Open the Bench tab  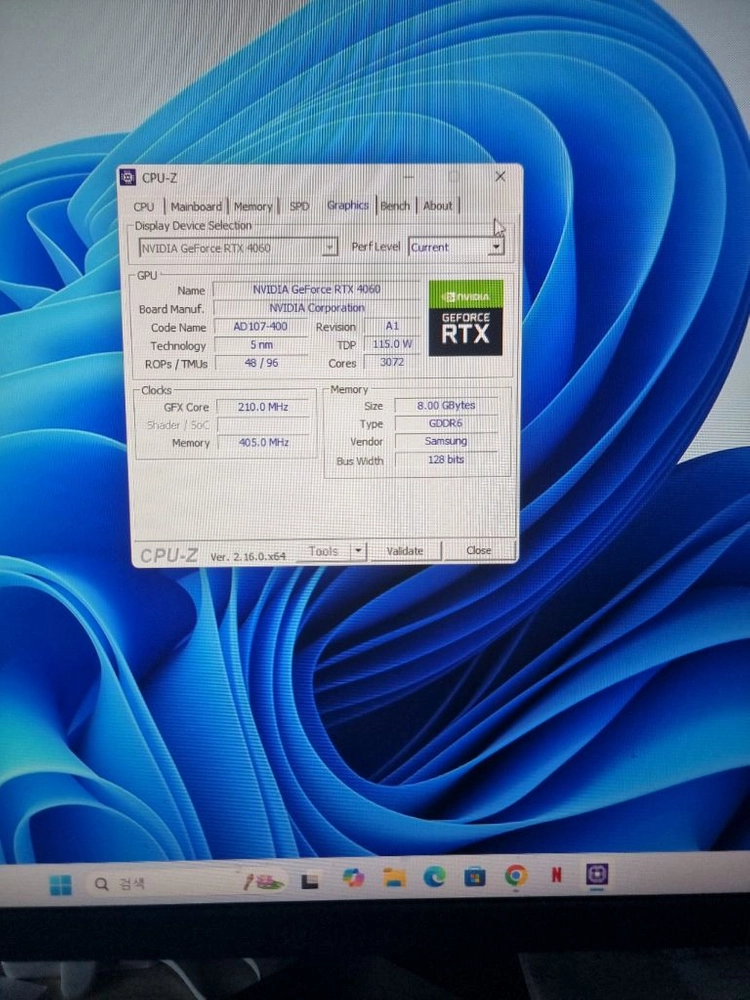click(x=395, y=205)
